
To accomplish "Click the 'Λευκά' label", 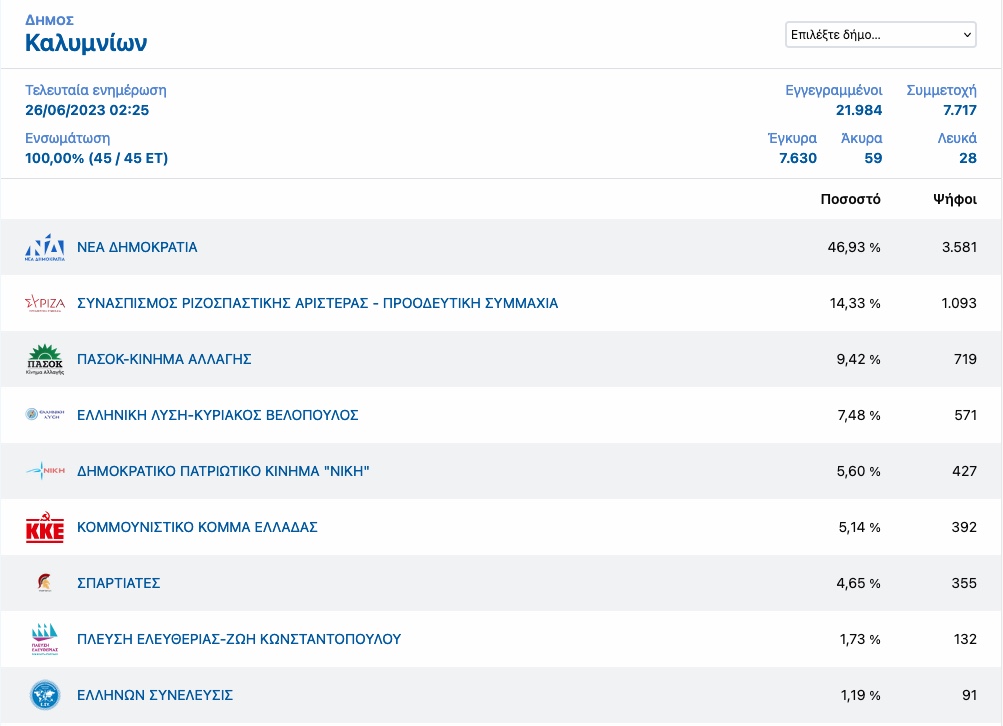I will (958, 138).
